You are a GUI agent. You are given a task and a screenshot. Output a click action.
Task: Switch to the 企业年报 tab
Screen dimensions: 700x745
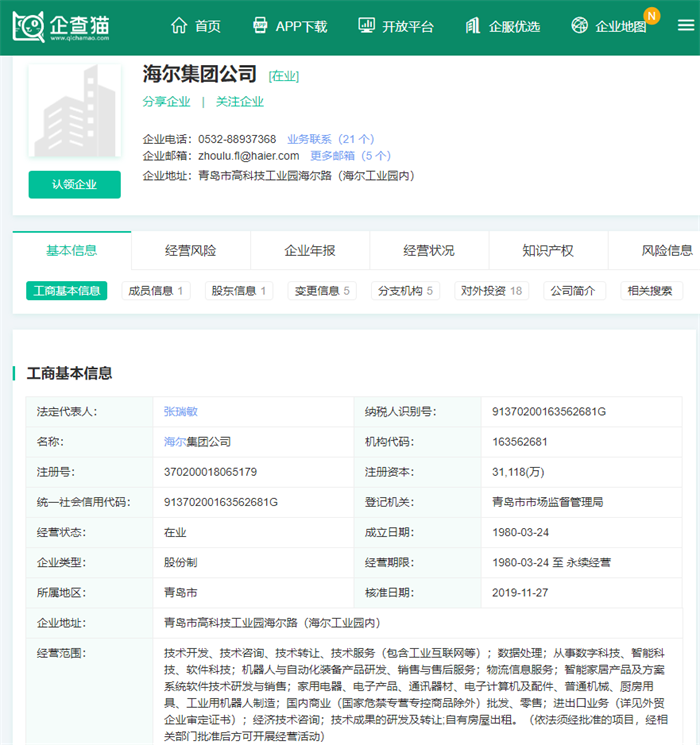coord(310,250)
